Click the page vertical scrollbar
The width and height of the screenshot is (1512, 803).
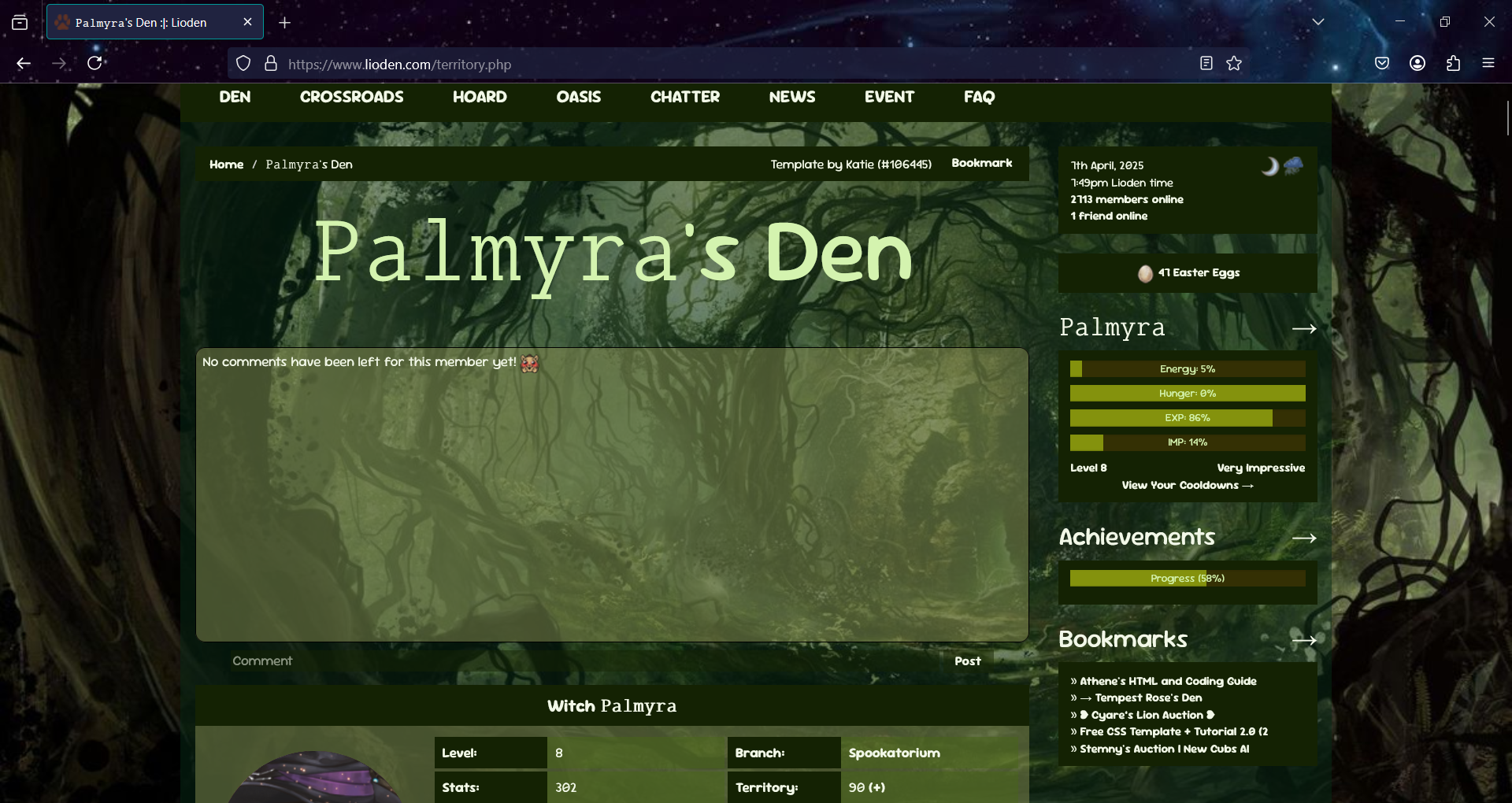1507,118
